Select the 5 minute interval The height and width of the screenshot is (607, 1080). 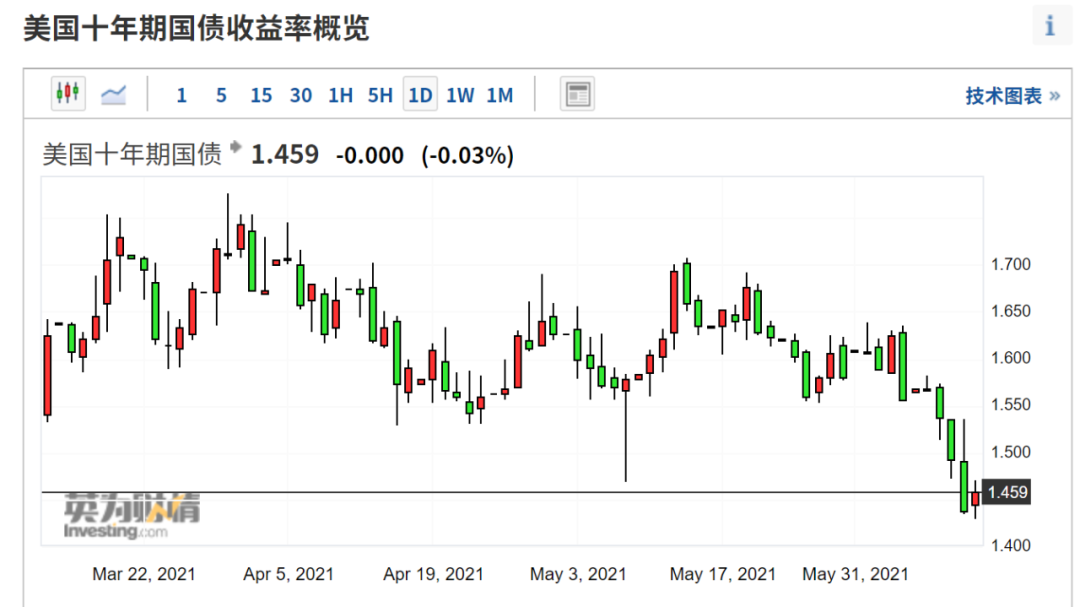[221, 95]
